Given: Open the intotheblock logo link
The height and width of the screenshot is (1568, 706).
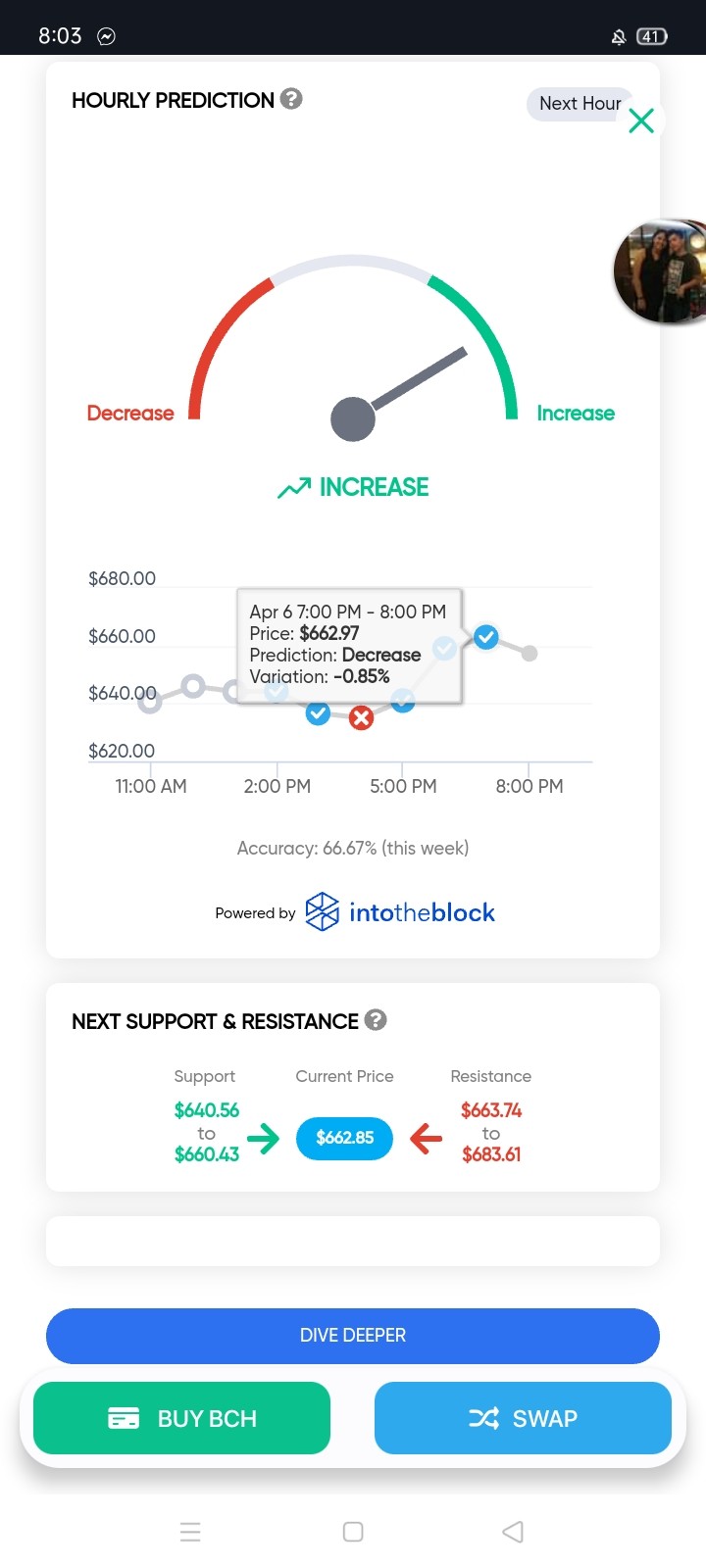Looking at the screenshot, I should (x=400, y=912).
